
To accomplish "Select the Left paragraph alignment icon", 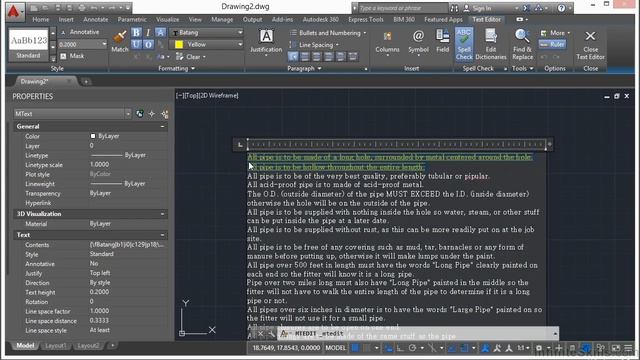I will (305, 56).
